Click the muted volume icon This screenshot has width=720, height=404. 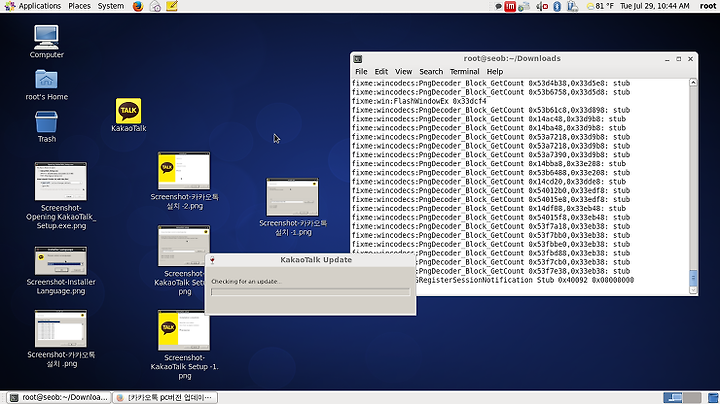[x=542, y=6]
